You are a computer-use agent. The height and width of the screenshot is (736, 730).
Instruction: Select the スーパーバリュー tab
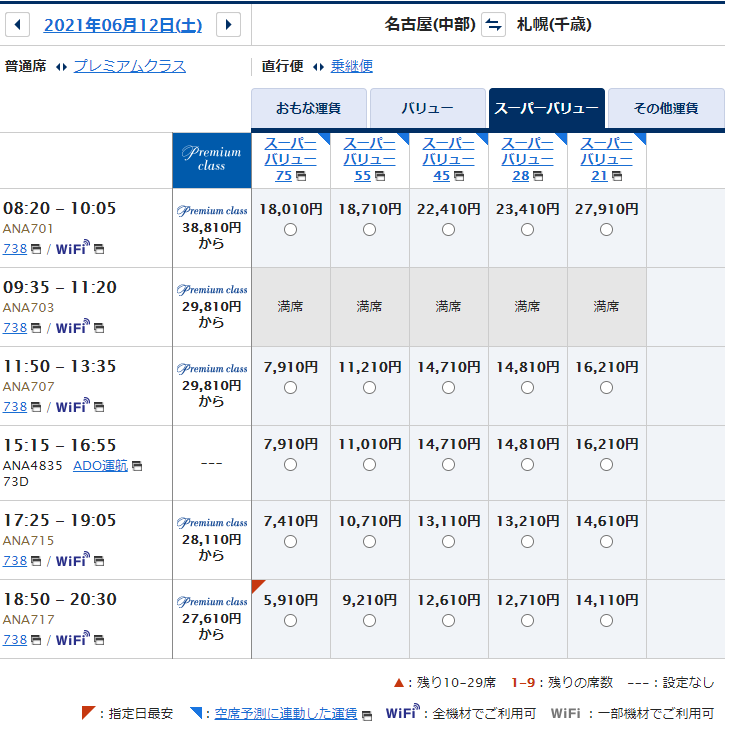coord(546,108)
